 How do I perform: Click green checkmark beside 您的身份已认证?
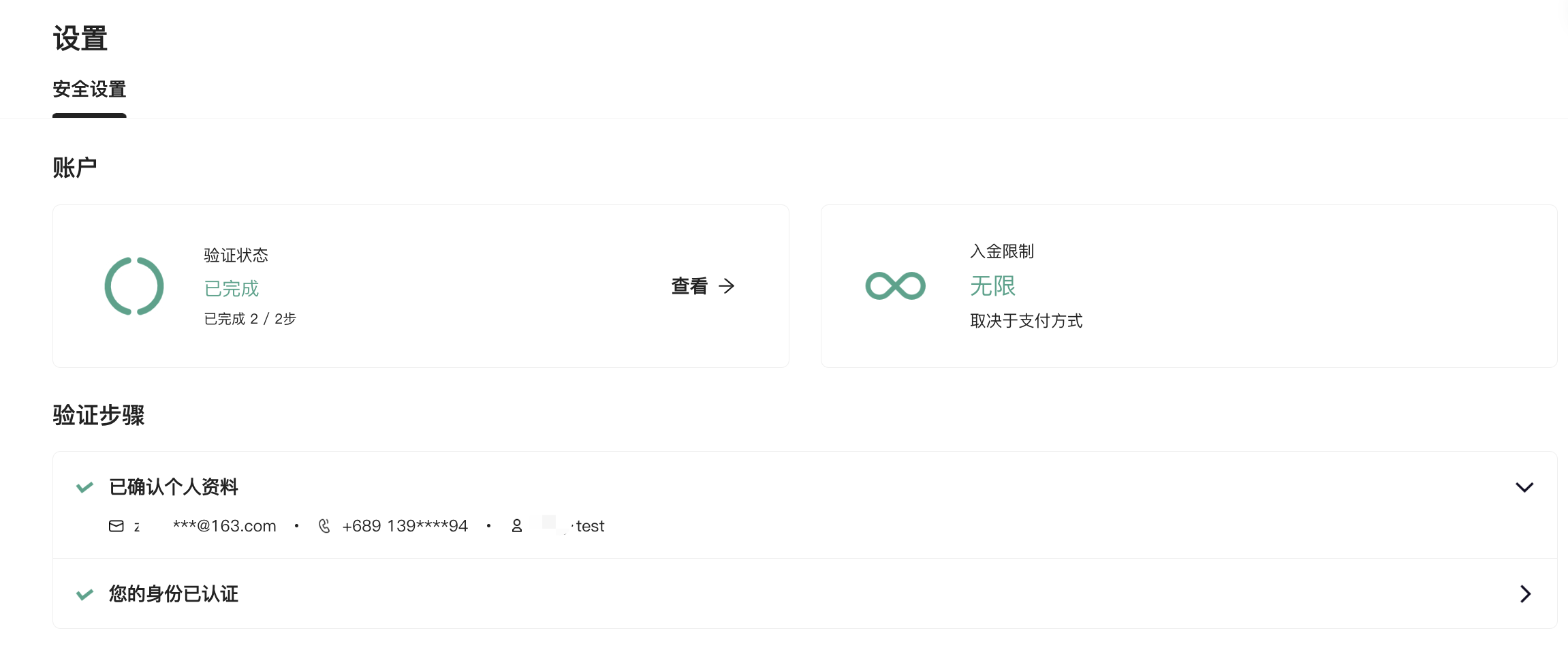[84, 594]
